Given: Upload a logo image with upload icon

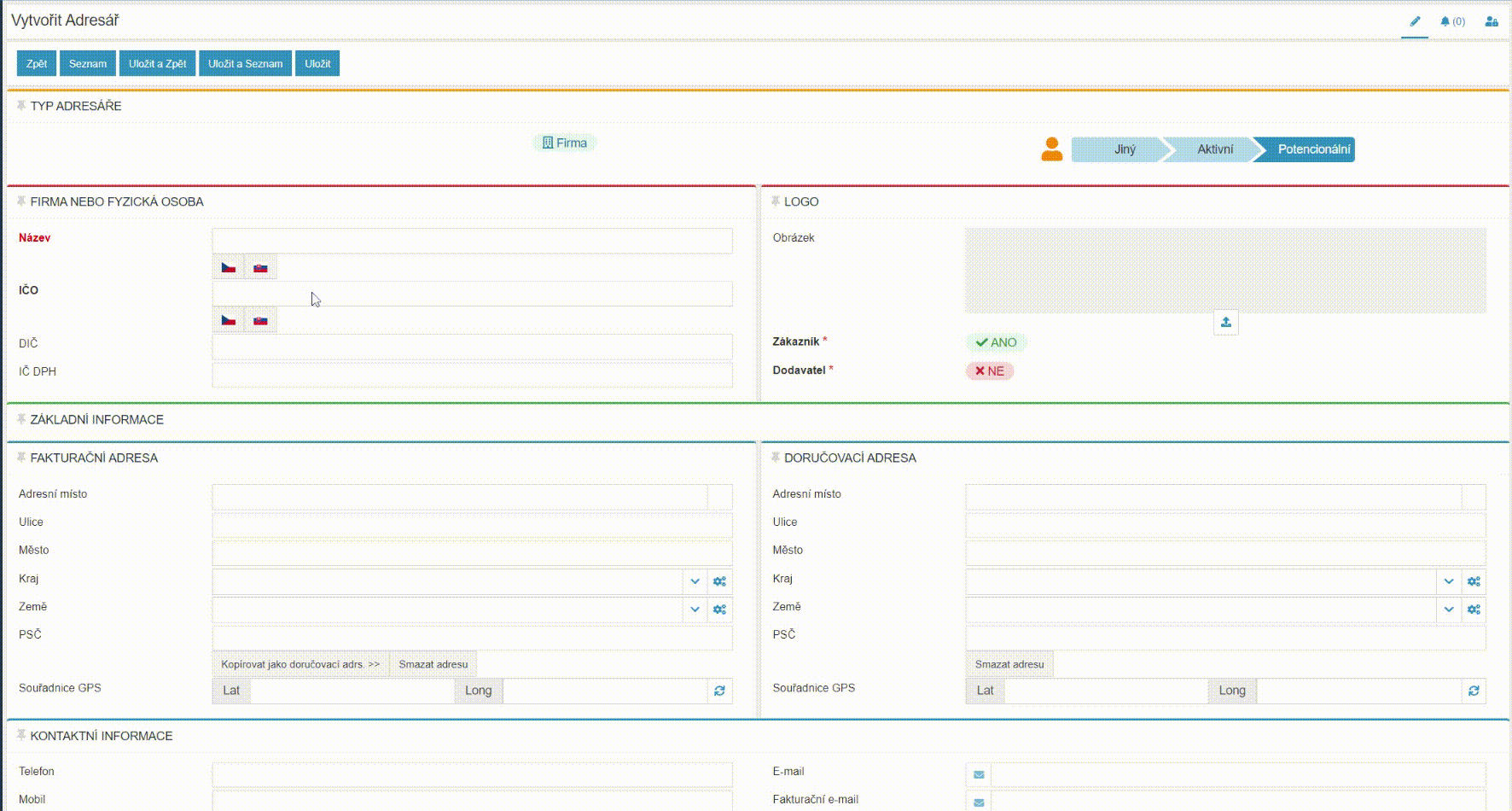Looking at the screenshot, I should point(1225,322).
